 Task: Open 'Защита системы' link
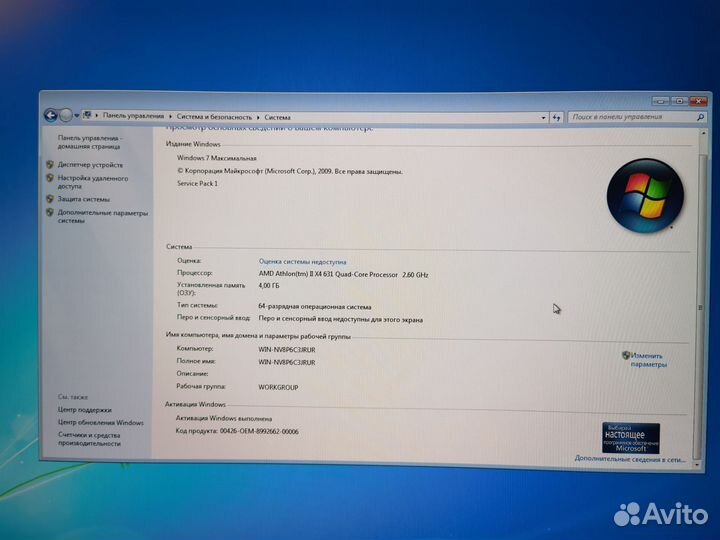[x=84, y=199]
